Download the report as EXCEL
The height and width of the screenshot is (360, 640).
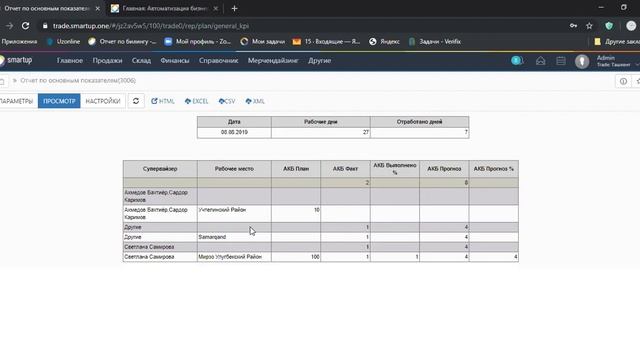(196, 101)
